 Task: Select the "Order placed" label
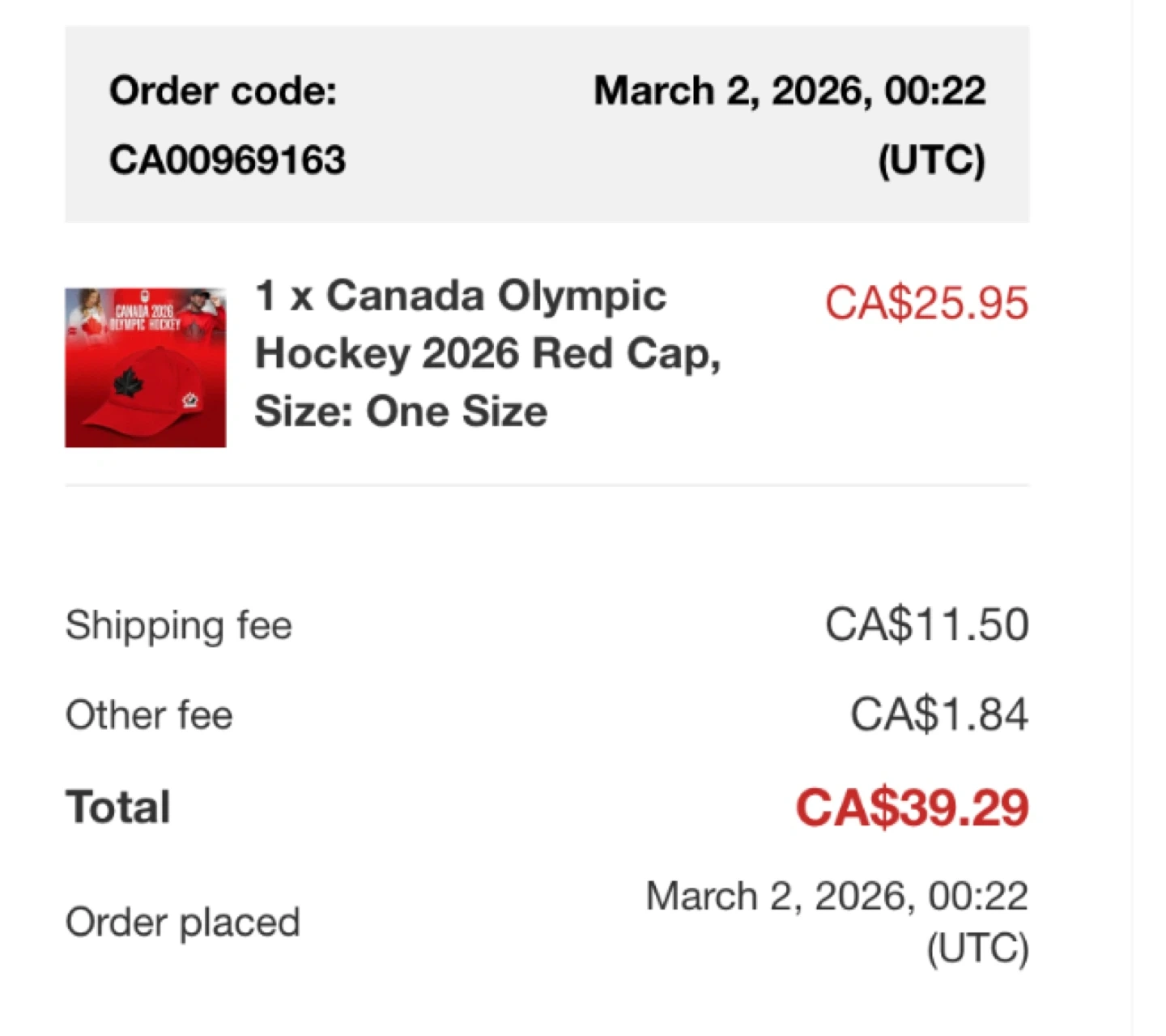(x=182, y=923)
